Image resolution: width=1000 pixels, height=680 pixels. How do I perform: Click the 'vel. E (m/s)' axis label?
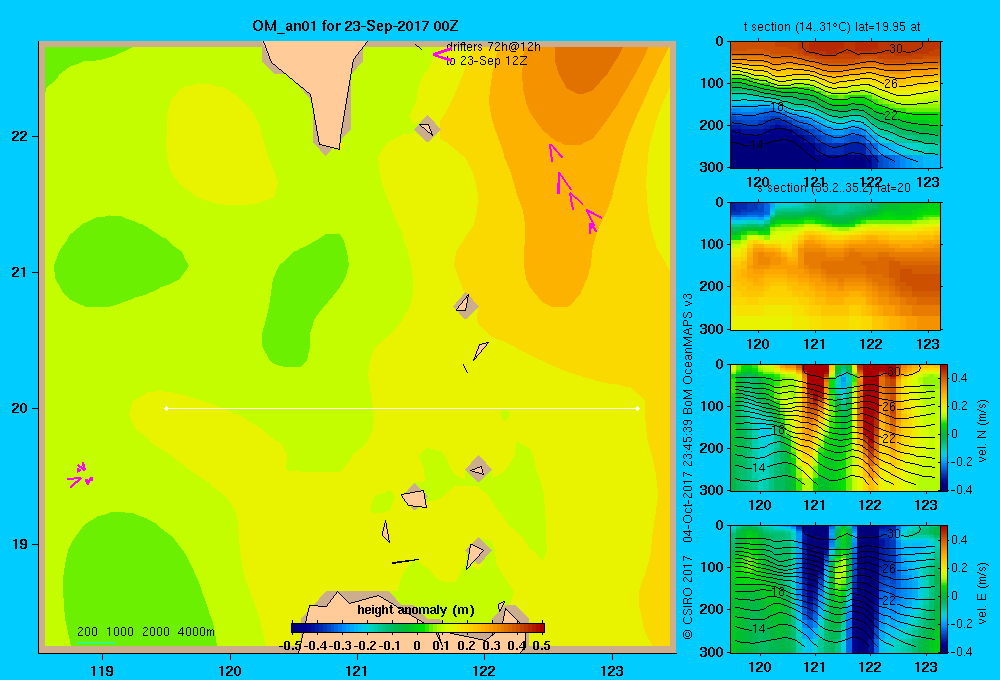[x=982, y=593]
